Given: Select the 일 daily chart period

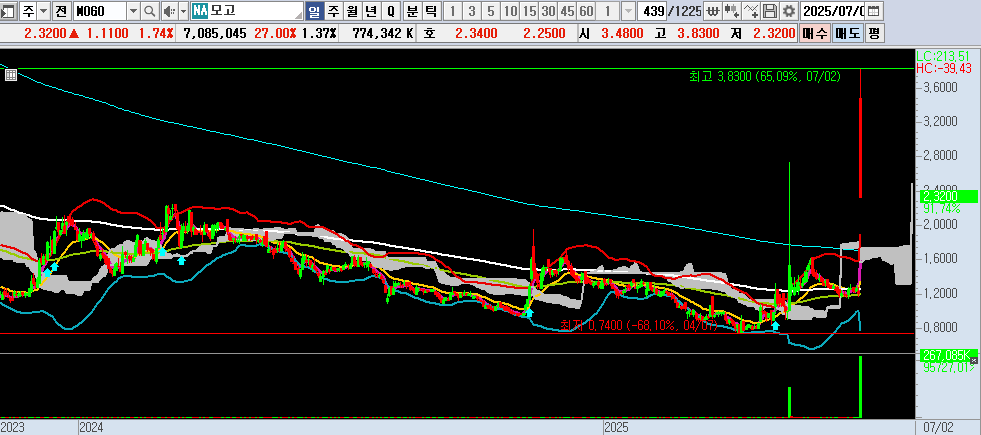Looking at the screenshot, I should pyautogui.click(x=315, y=11).
